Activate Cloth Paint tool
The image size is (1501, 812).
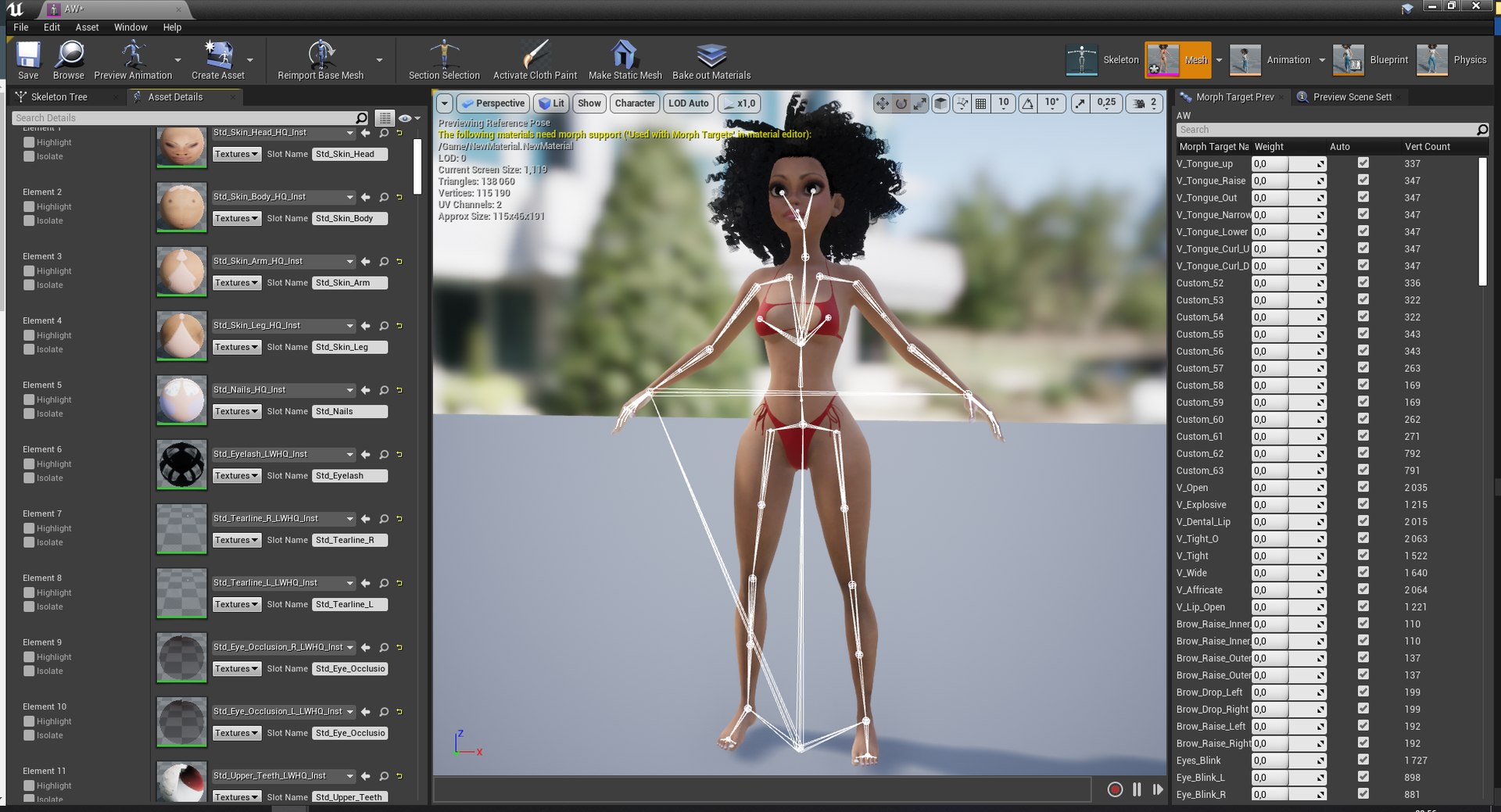pyautogui.click(x=535, y=59)
